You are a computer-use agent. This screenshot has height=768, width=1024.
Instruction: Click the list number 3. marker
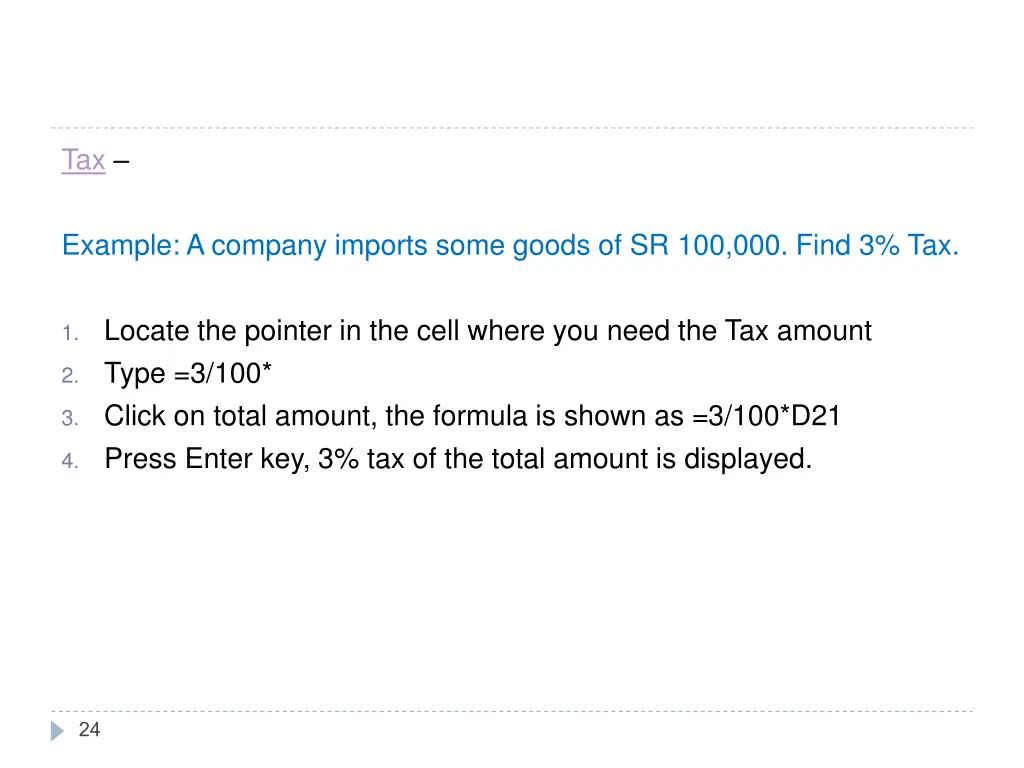[x=70, y=419]
